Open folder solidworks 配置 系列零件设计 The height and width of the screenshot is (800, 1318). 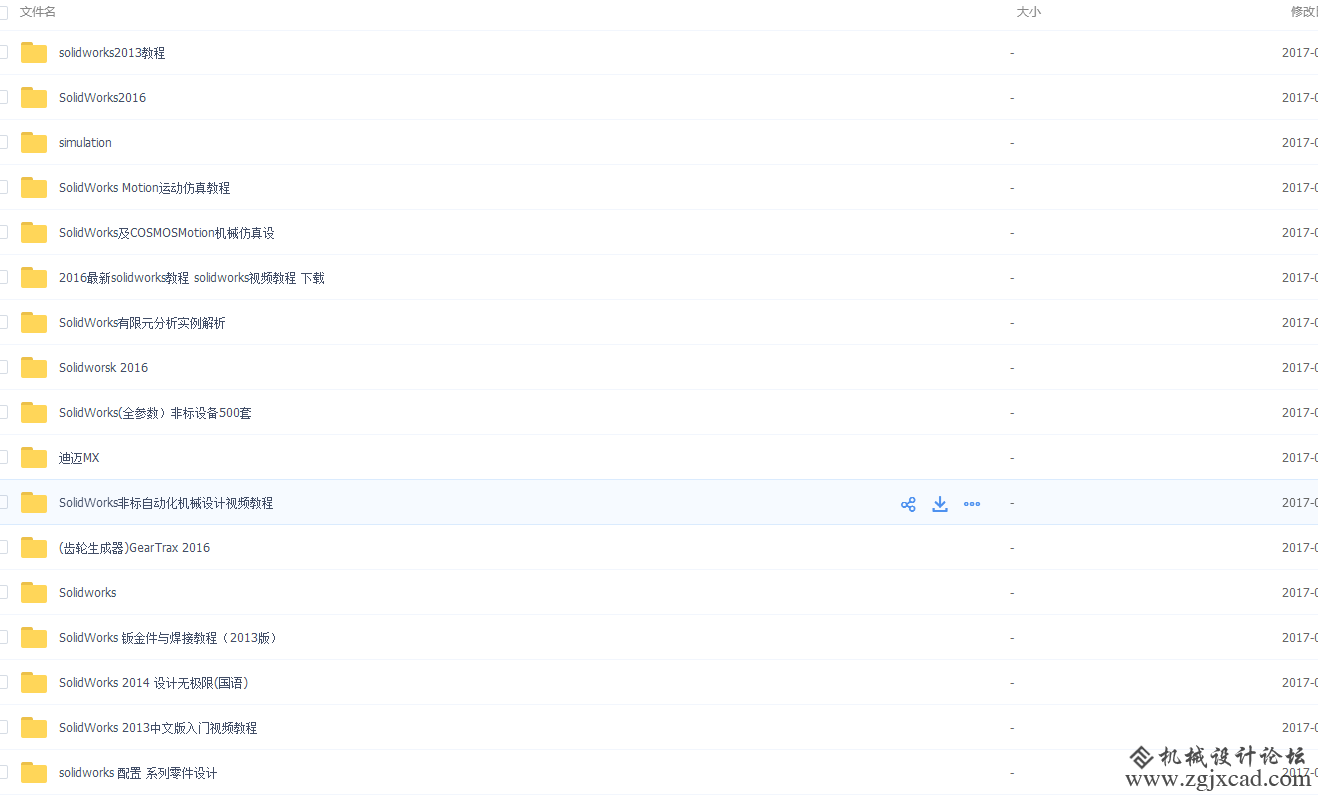point(138,773)
